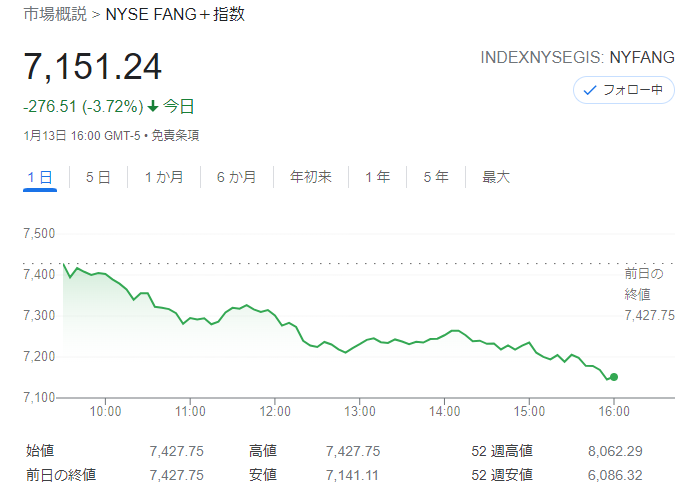This screenshot has width=693, height=498.
Task: Switch to the 1年 range tab
Action: [x=377, y=177]
